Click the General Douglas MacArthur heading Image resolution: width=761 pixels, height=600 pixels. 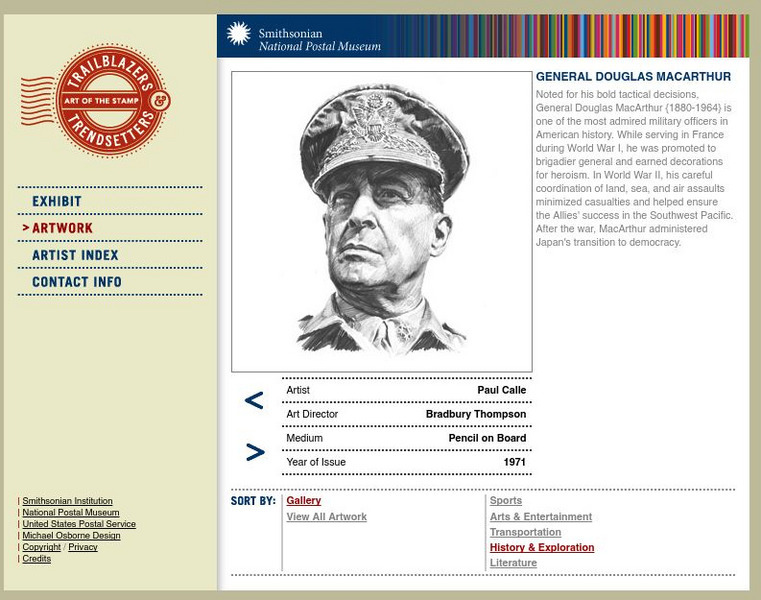pyautogui.click(x=633, y=77)
